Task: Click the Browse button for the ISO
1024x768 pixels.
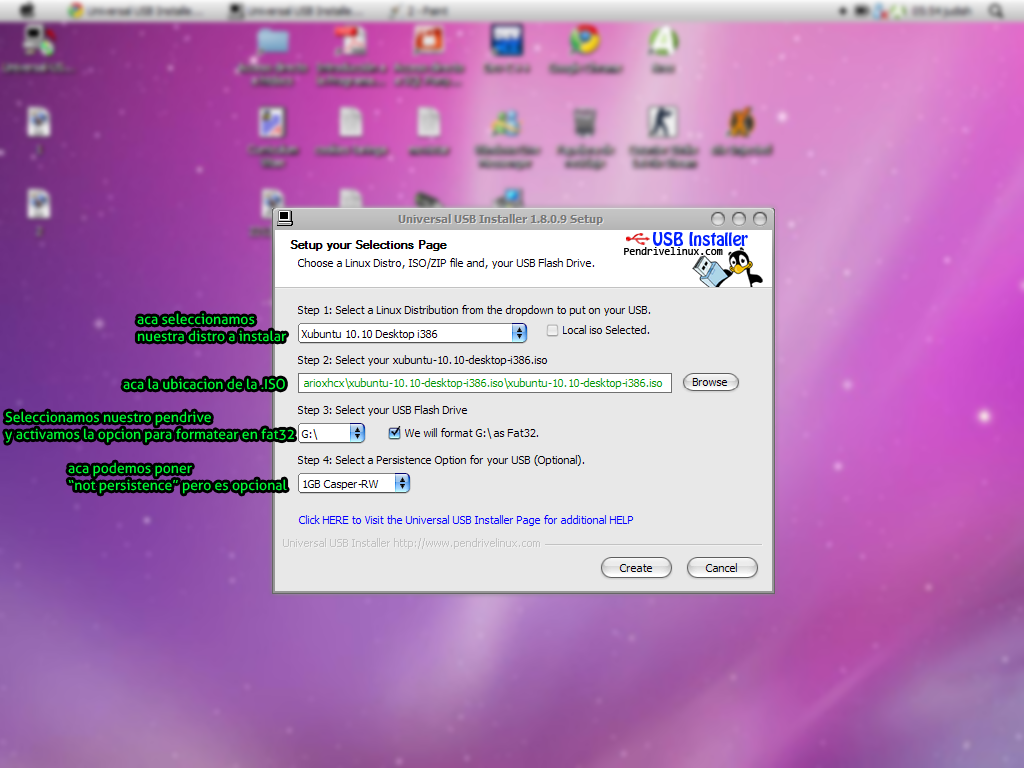Action: [x=711, y=383]
